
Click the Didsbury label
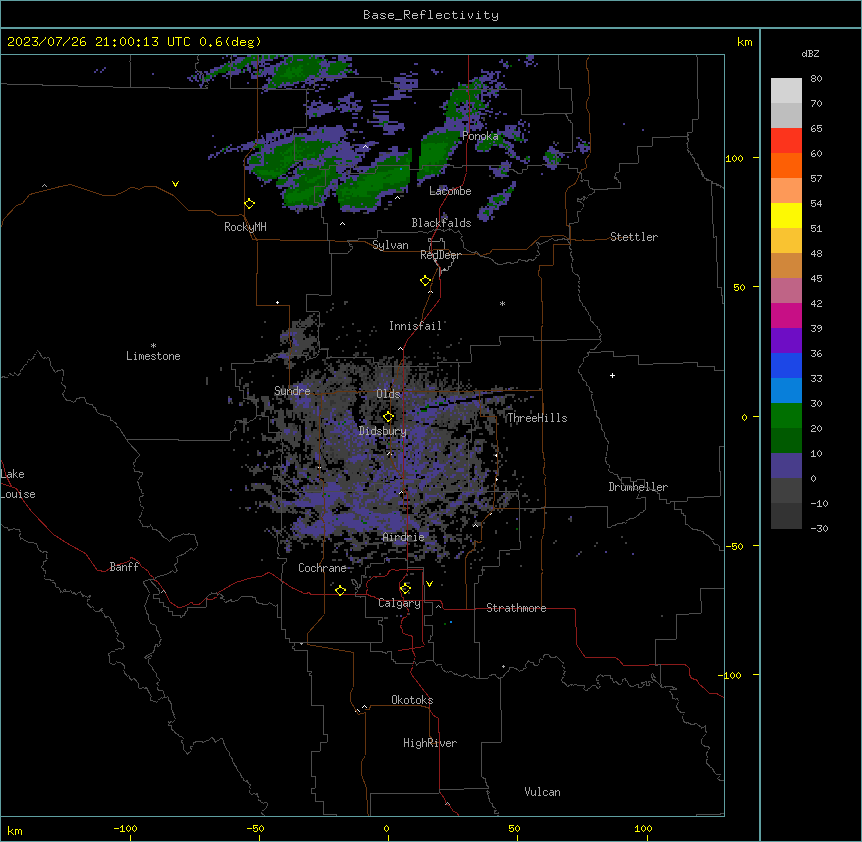coord(383,431)
